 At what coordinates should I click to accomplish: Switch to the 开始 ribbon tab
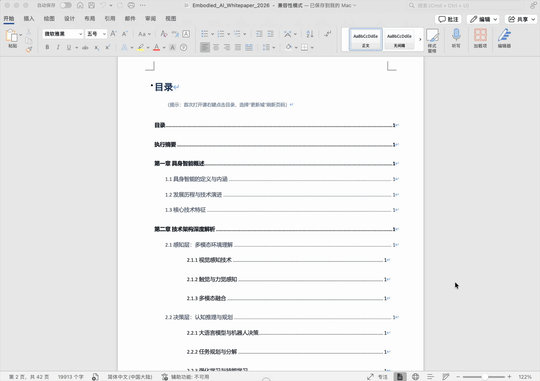coord(9,19)
